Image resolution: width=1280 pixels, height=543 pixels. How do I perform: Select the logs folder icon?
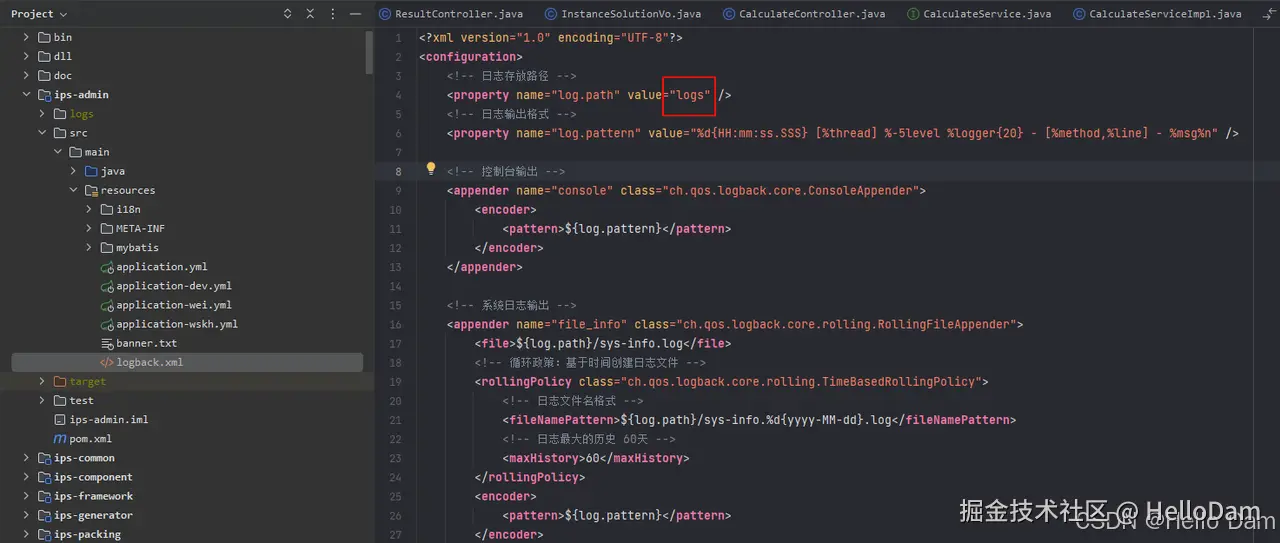coord(60,114)
